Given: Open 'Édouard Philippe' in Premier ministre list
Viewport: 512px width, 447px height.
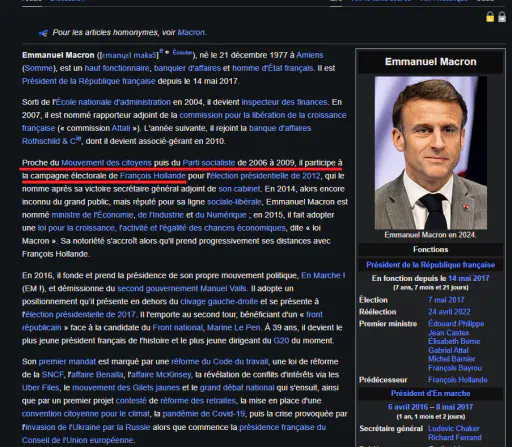Looking at the screenshot, I should 456,323.
